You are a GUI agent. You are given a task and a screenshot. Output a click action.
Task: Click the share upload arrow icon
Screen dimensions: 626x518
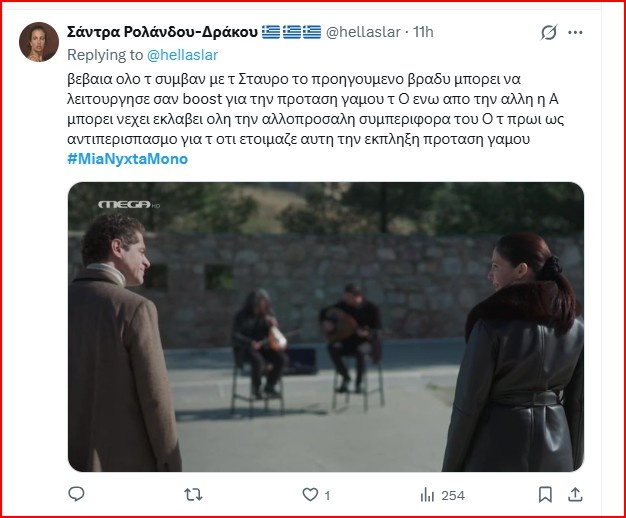pos(575,494)
